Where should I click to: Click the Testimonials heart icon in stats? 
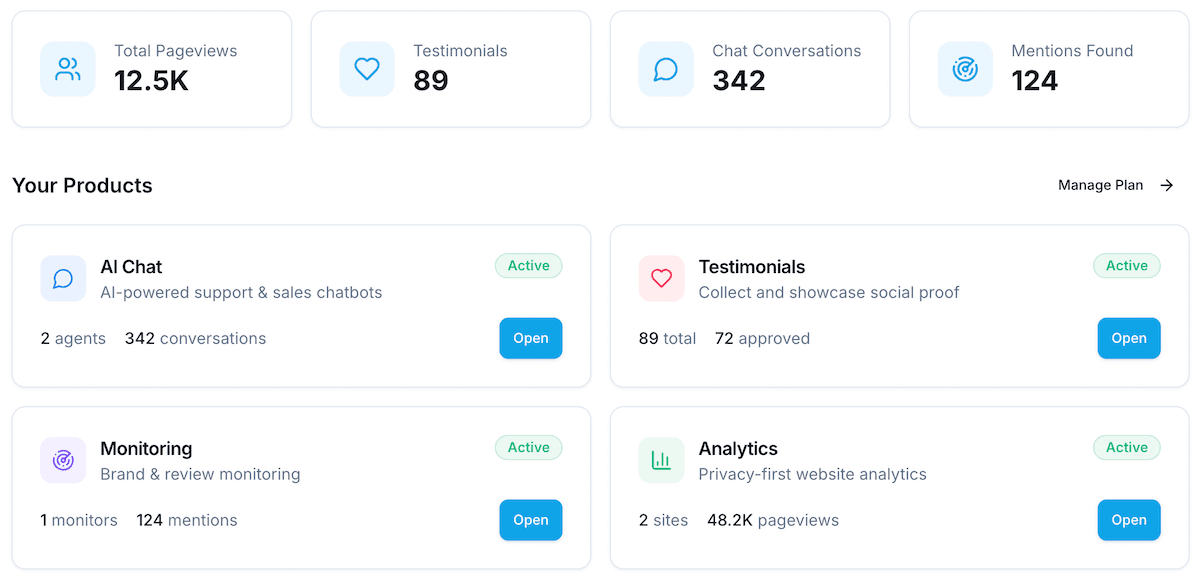click(x=367, y=69)
